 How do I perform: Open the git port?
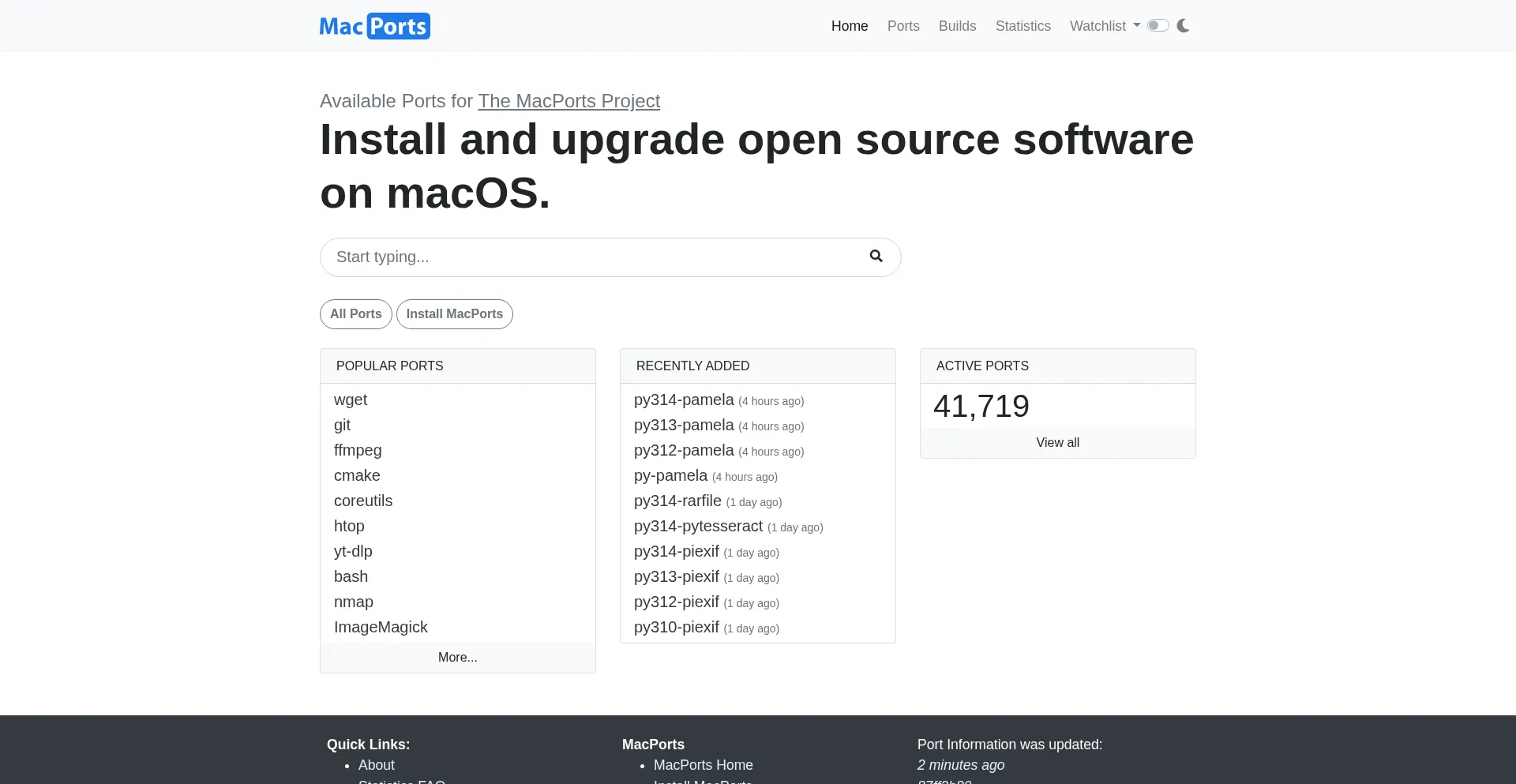click(x=342, y=425)
